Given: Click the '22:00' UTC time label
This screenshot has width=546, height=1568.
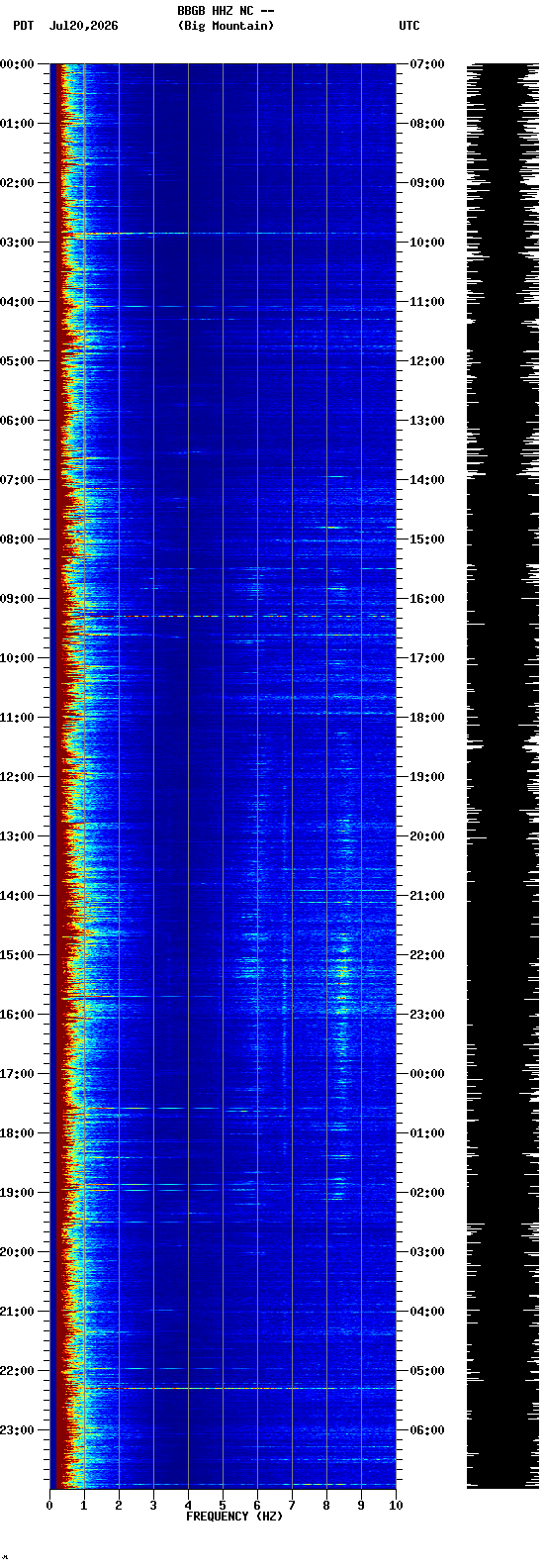Looking at the screenshot, I should pos(426,955).
